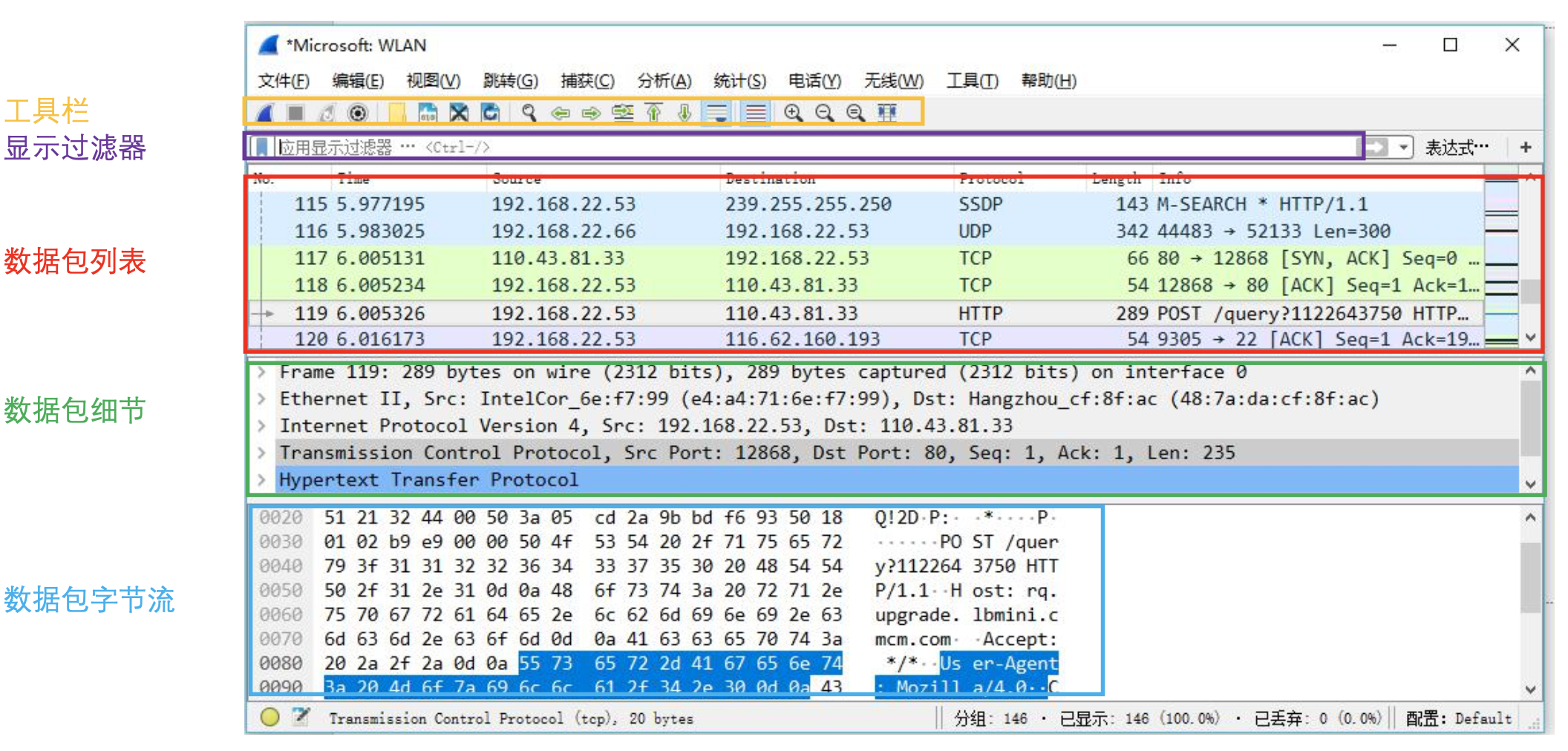Click the packet minimap color strip
Image resolution: width=1568 pixels, height=751 pixels.
[1501, 258]
